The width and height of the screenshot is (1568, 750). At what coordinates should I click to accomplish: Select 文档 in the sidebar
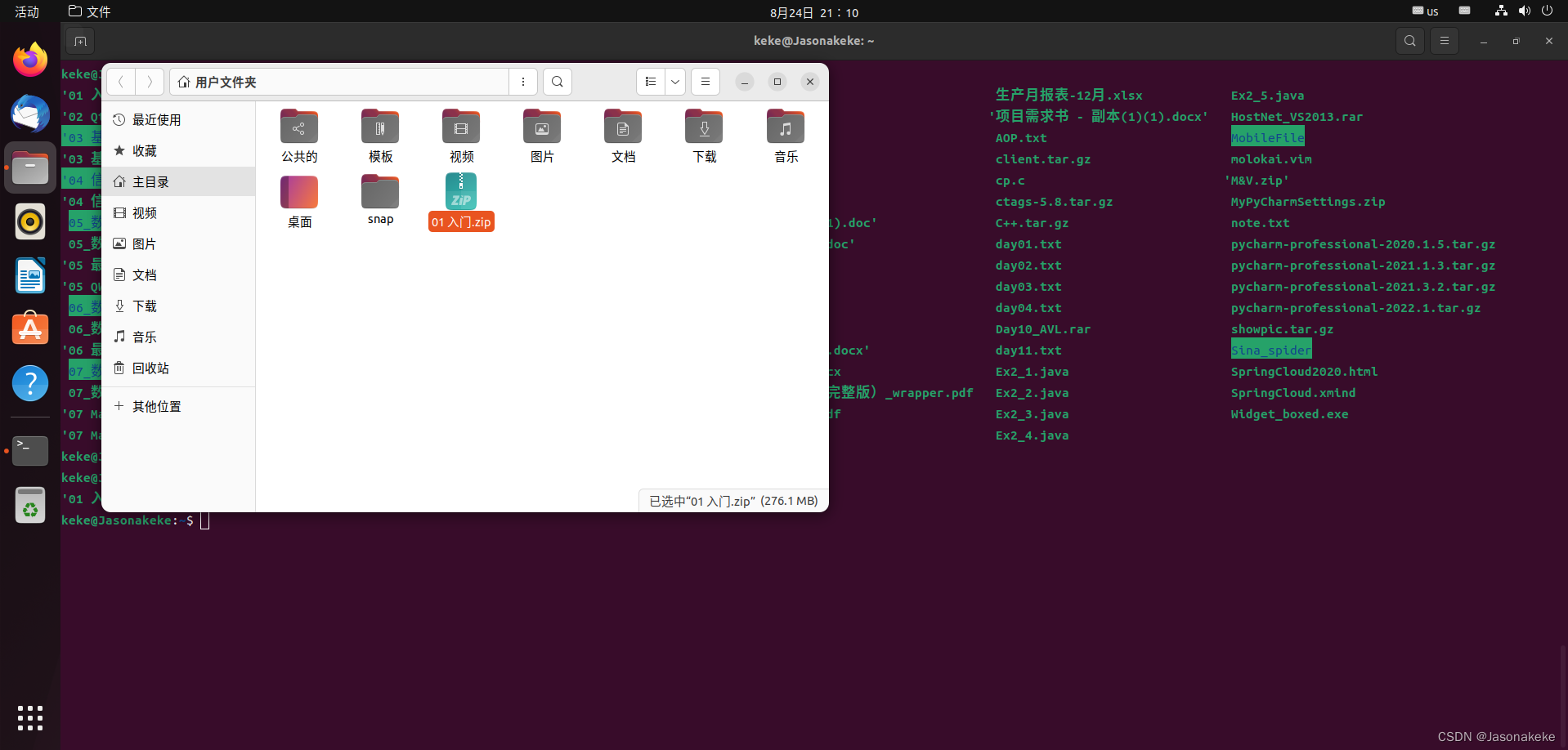tap(178, 275)
